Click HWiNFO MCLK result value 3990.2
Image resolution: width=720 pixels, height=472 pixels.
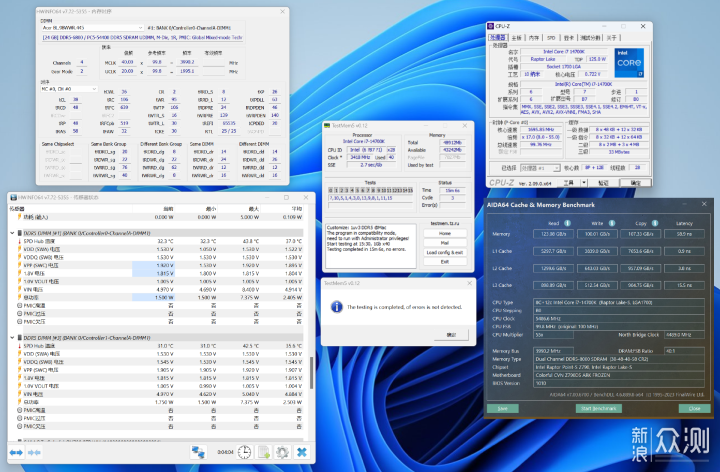tap(187, 62)
